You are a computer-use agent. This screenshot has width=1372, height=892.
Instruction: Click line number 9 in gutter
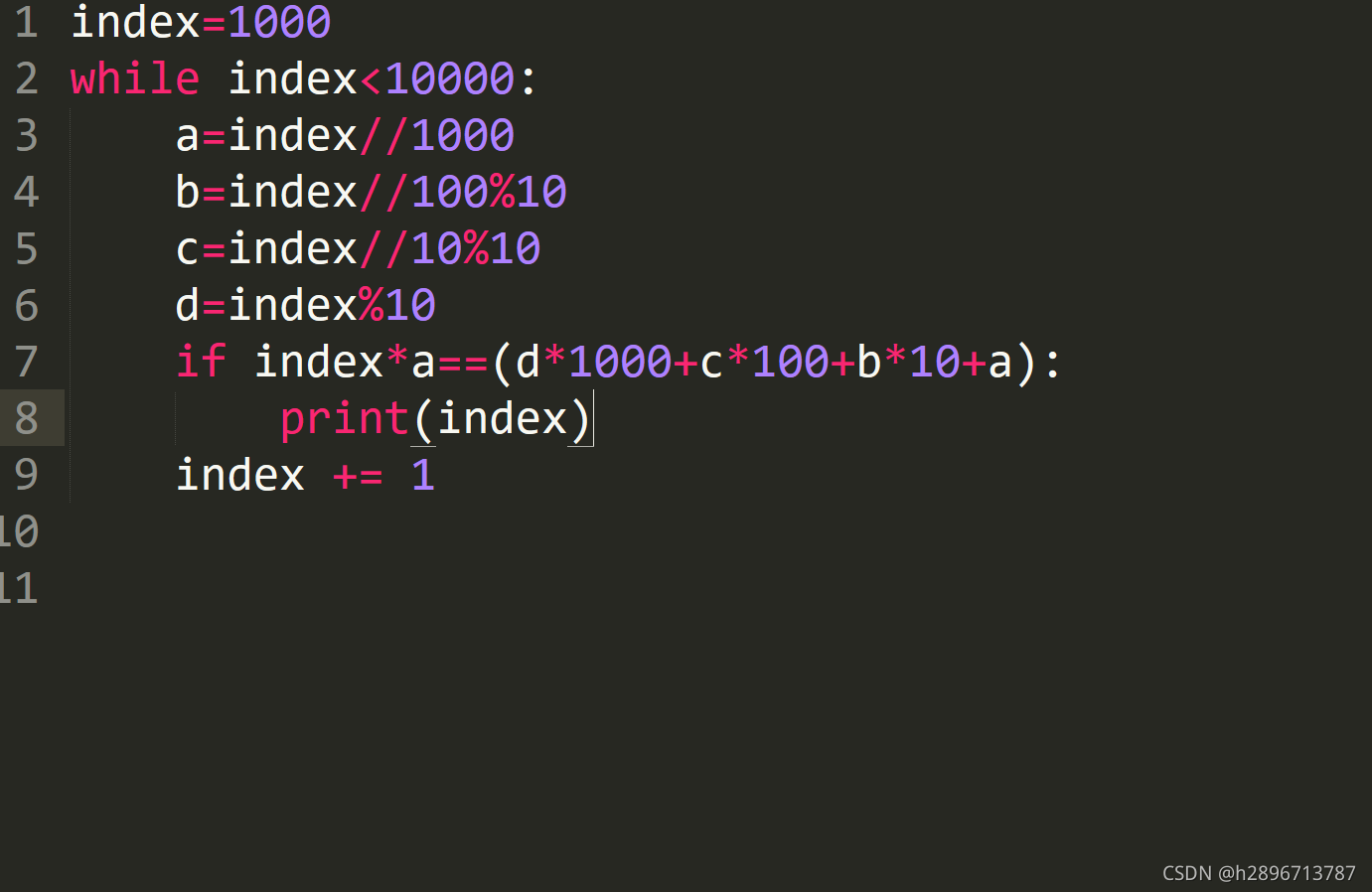[x=27, y=476]
